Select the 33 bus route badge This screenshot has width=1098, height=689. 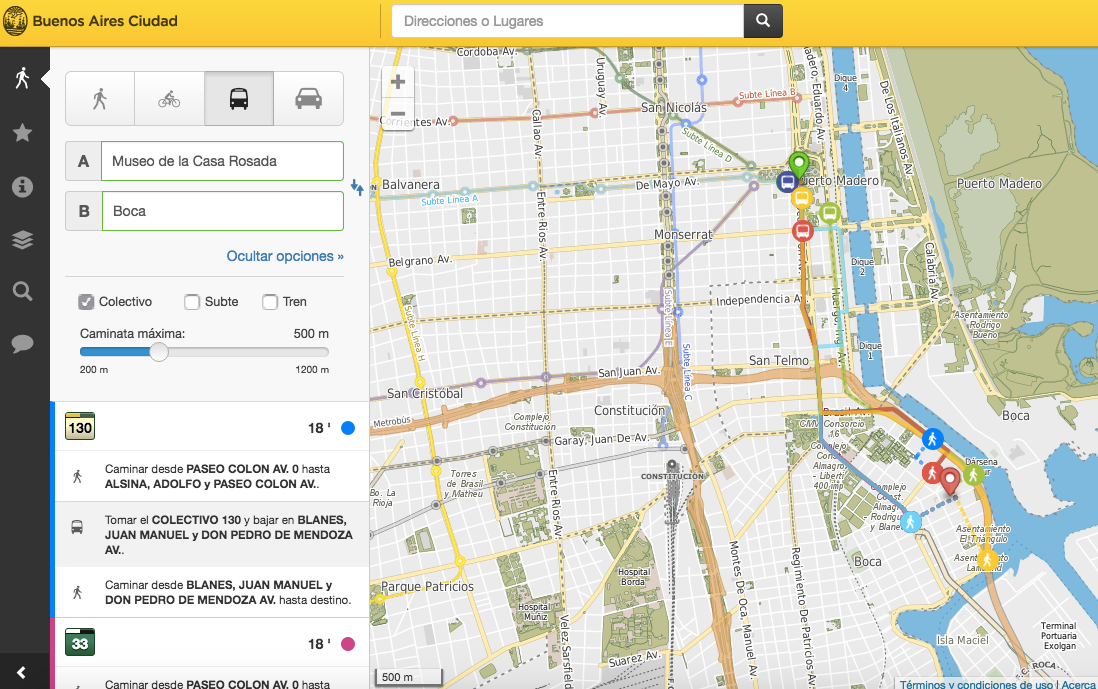point(80,642)
